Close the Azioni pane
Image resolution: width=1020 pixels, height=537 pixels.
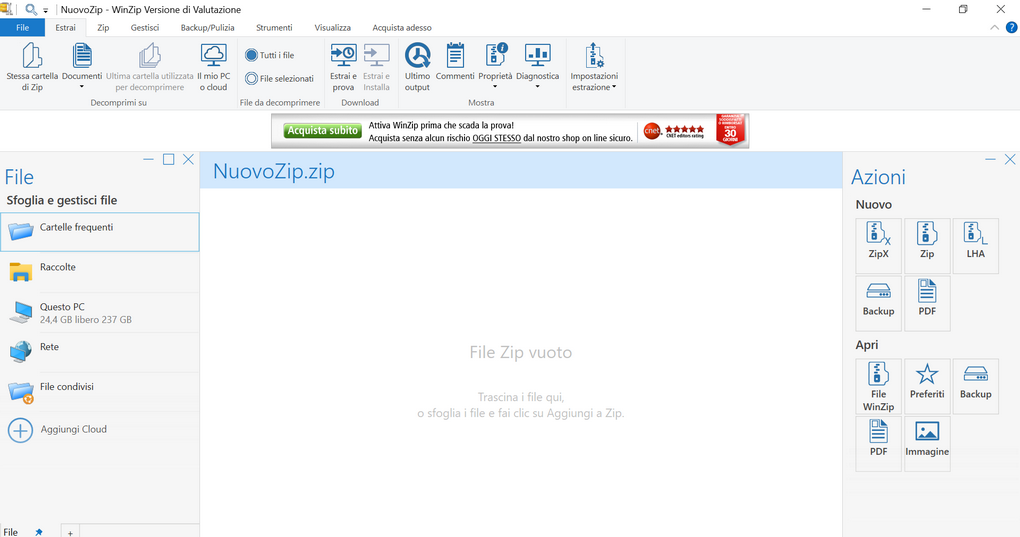[1010, 159]
